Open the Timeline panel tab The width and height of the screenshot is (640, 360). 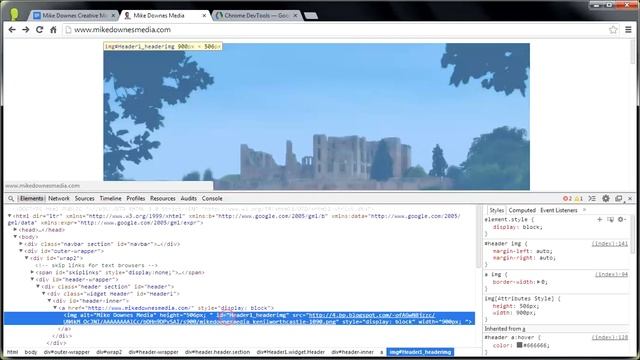111,198
